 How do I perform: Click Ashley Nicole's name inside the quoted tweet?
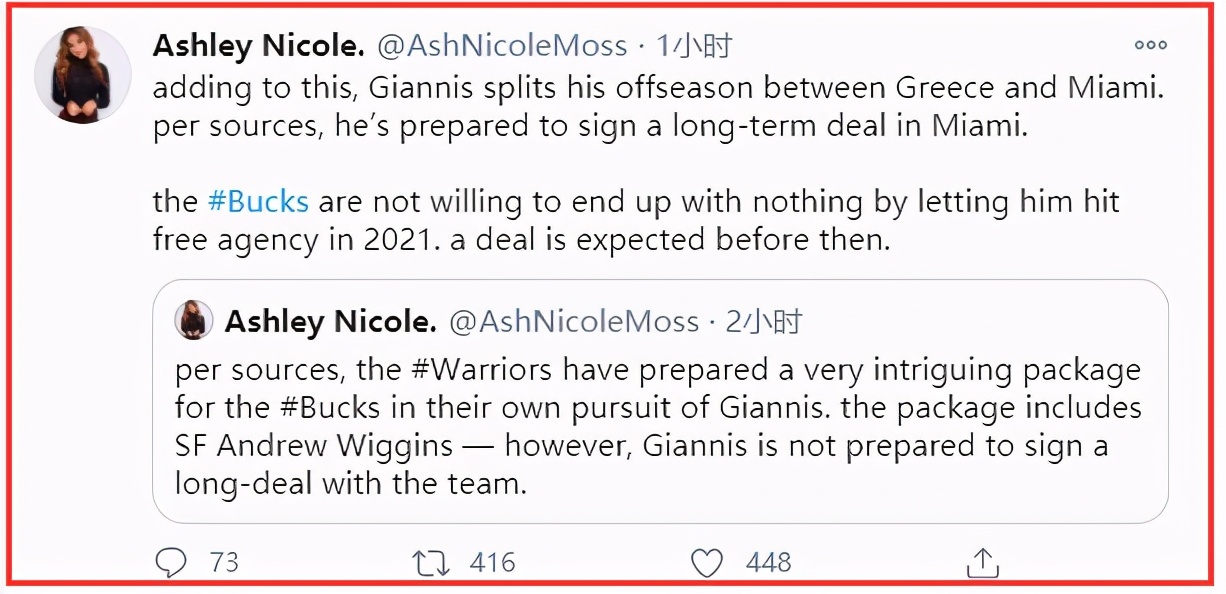point(330,321)
